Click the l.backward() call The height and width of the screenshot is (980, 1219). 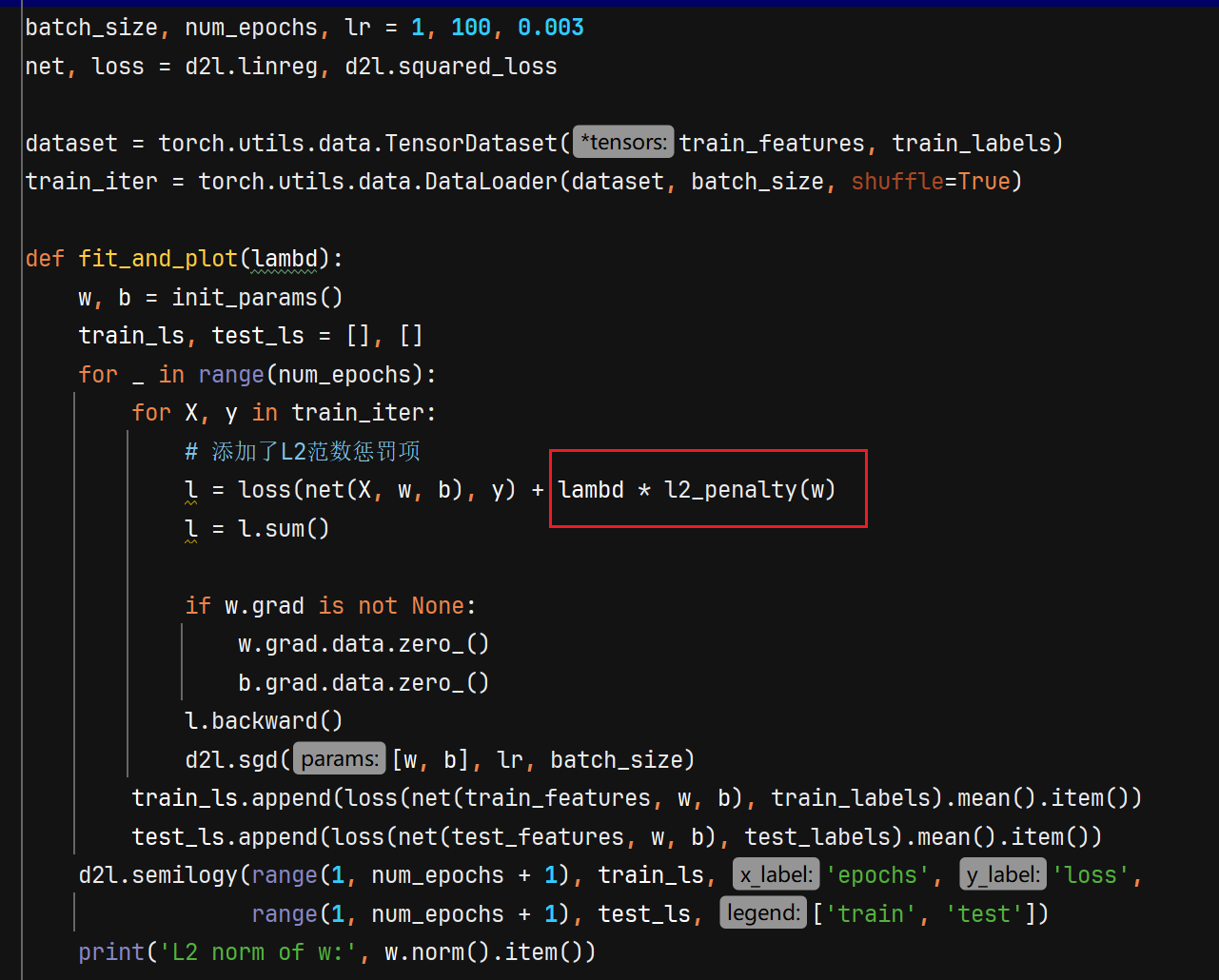pyautogui.click(x=264, y=721)
